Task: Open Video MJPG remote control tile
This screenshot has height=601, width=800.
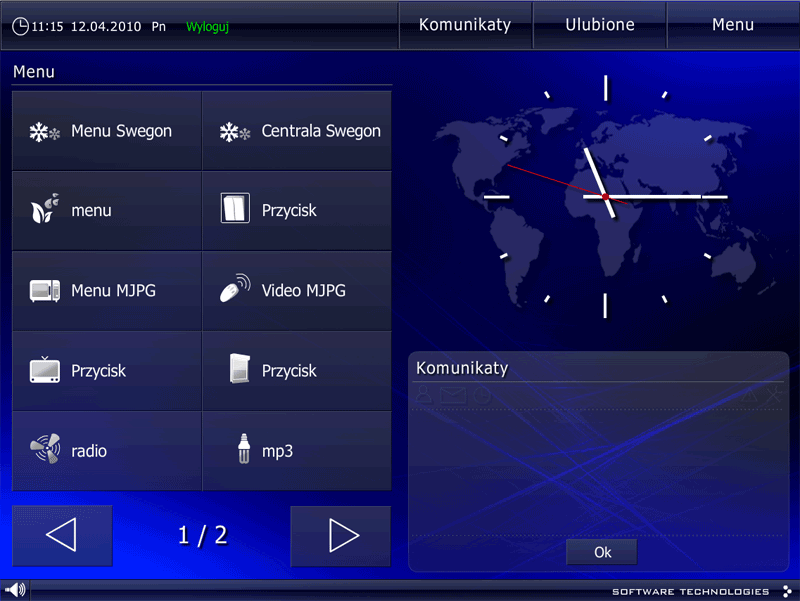Action: click(297, 291)
